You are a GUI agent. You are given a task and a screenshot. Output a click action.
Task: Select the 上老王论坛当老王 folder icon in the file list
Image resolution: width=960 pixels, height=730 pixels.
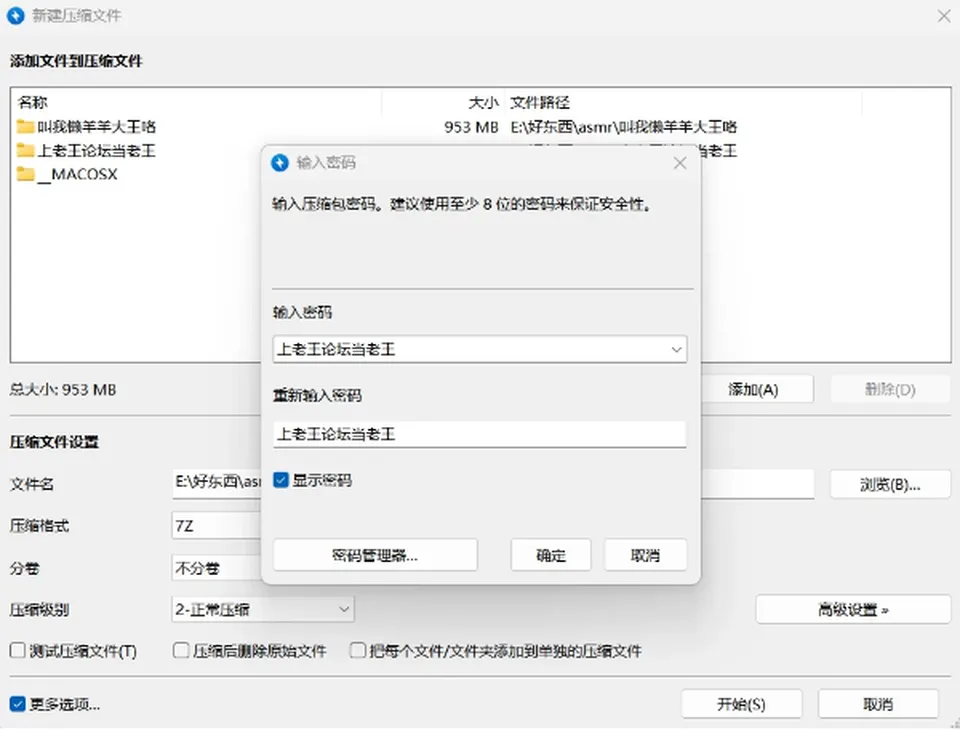coord(25,151)
